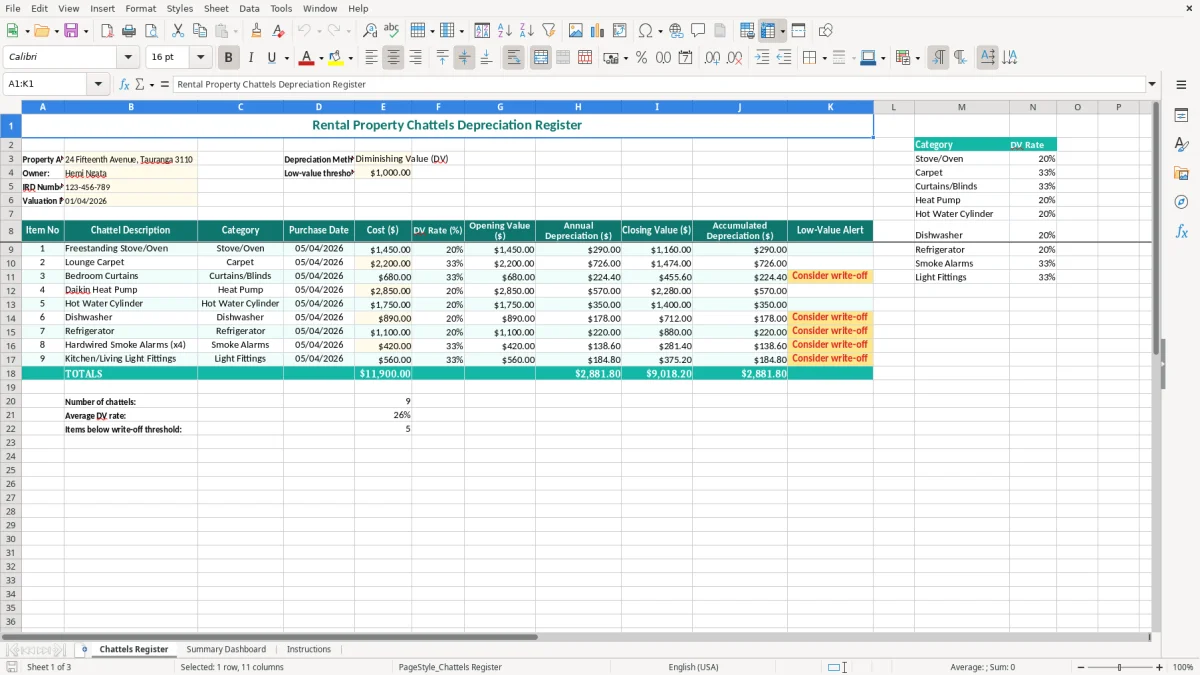Open Find & Replace
1200x675 pixels.
[x=370, y=31]
